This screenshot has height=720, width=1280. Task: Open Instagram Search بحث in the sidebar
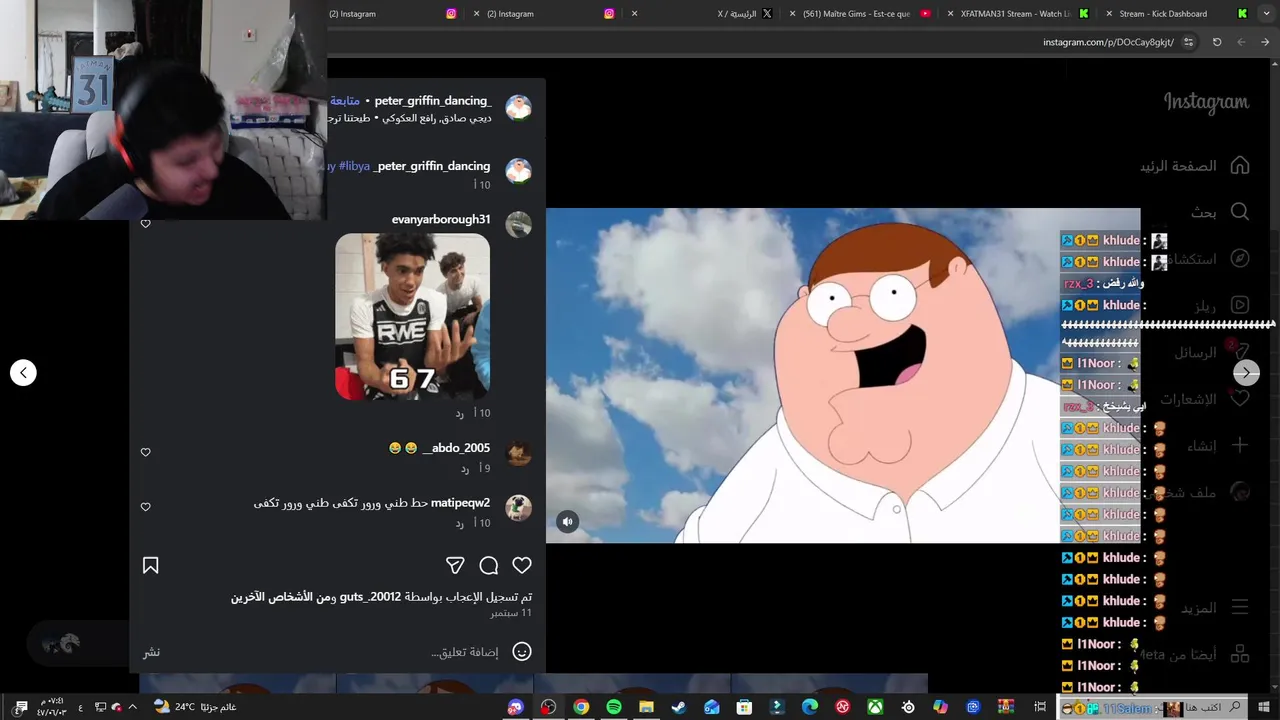point(1220,212)
